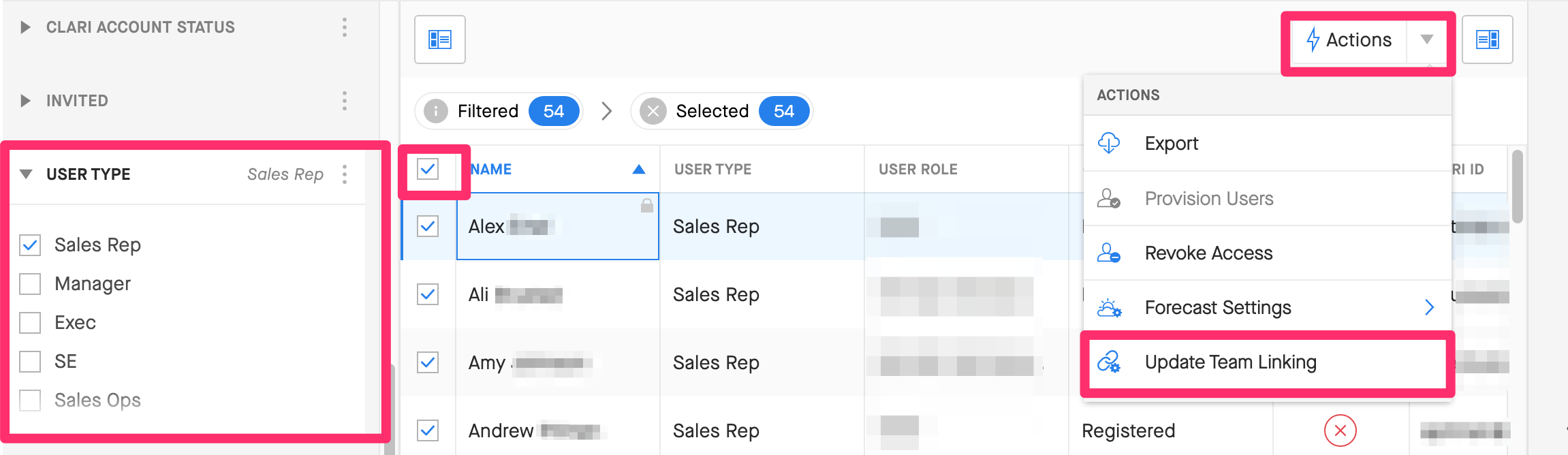
Task: Deselect Andrew's row checkbox
Action: 428,430
